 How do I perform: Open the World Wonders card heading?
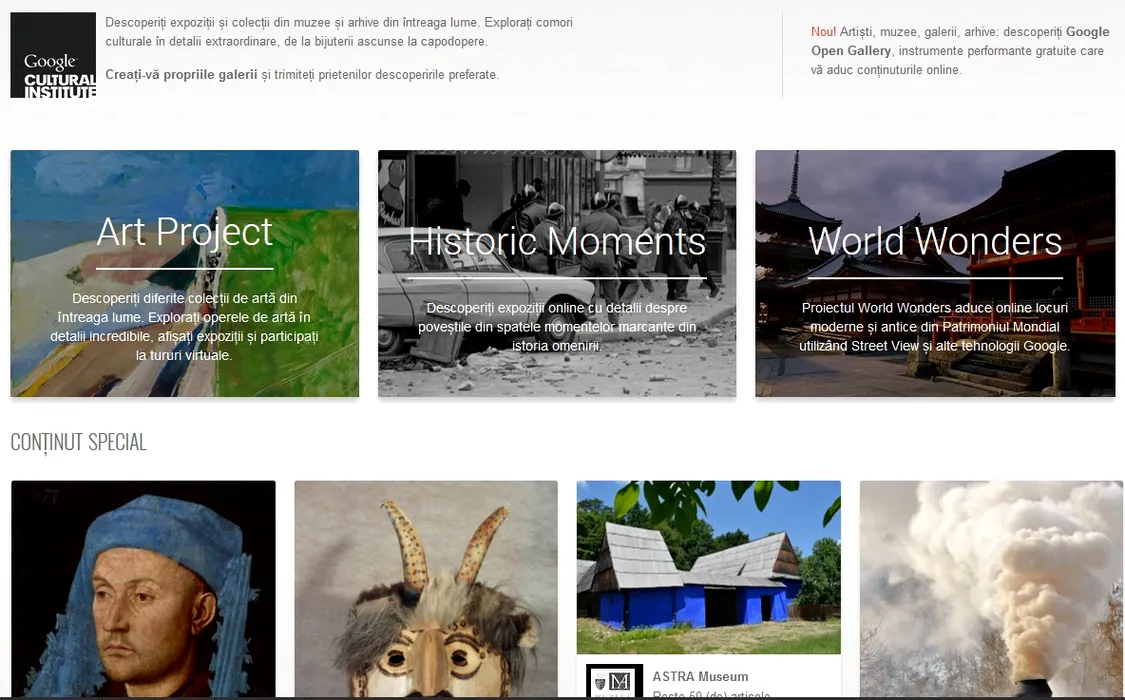click(x=935, y=241)
